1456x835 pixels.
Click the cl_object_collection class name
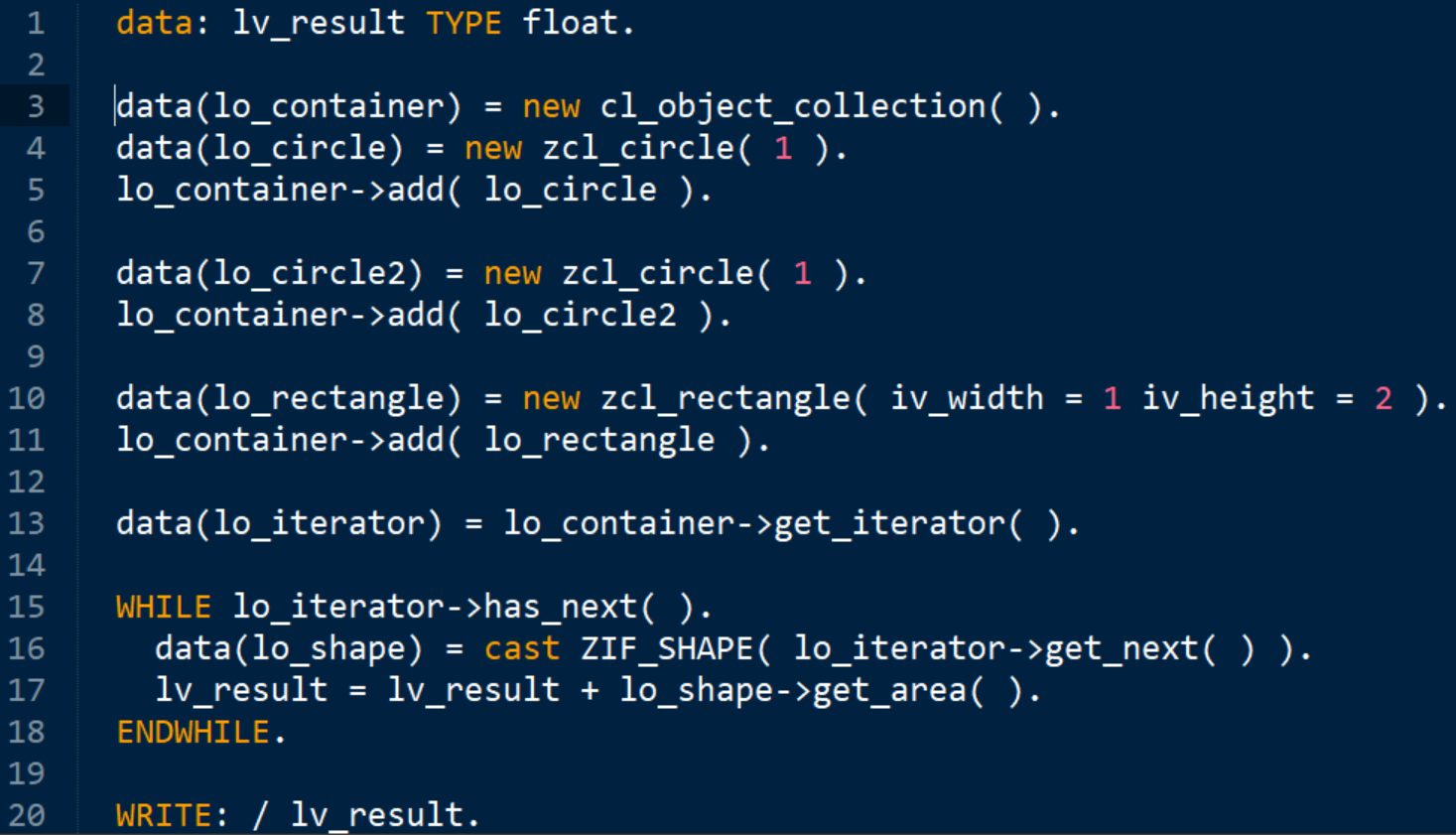[792, 106]
